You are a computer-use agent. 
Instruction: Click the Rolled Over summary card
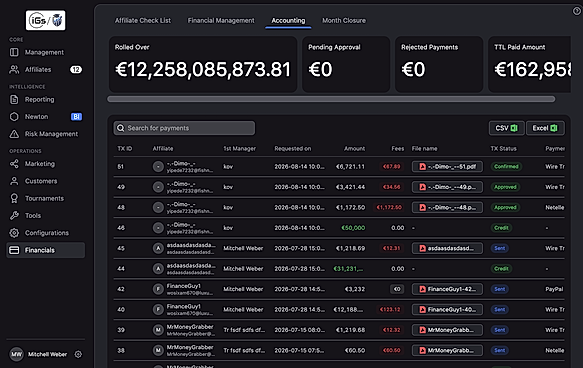point(203,64)
